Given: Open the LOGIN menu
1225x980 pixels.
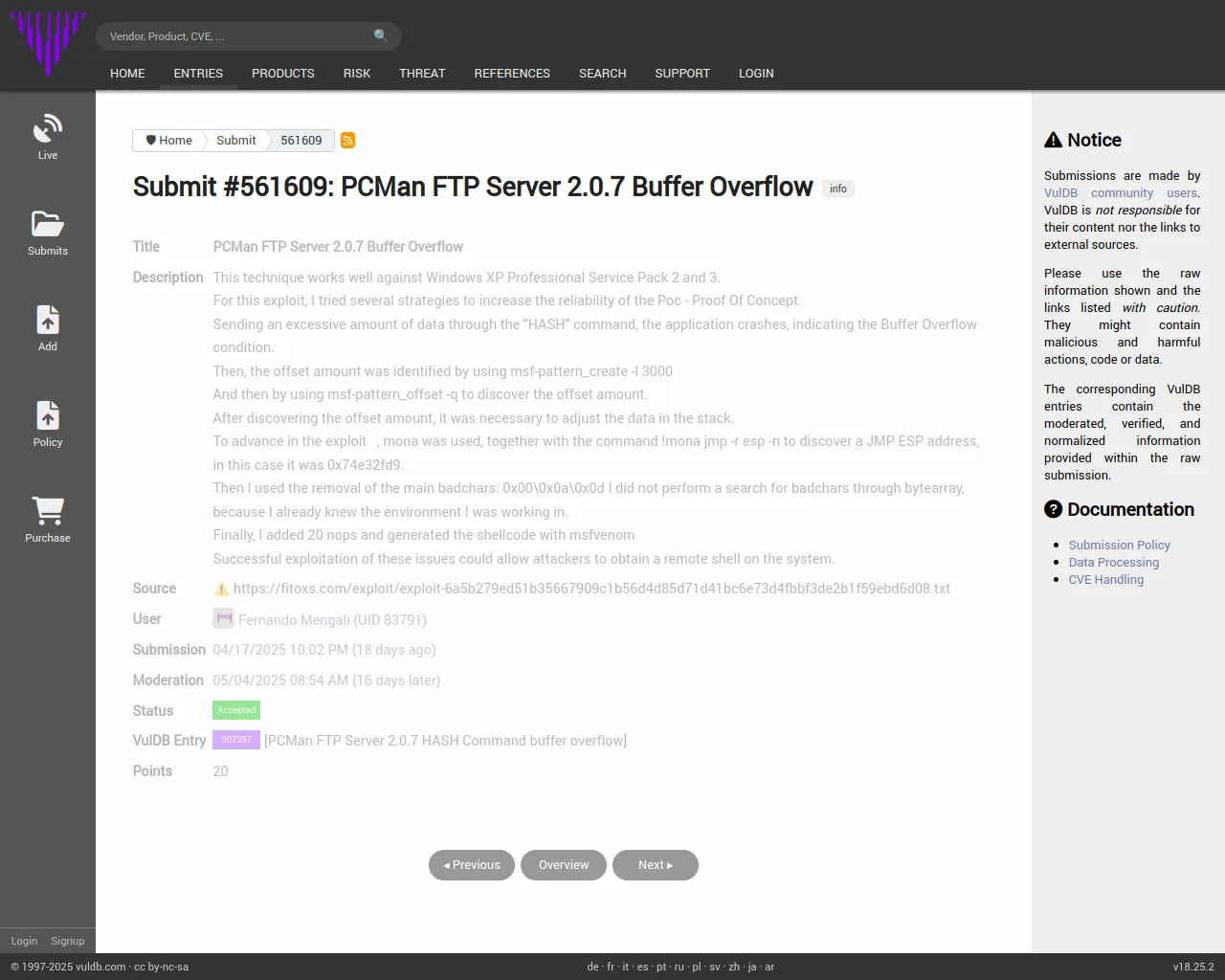Looking at the screenshot, I should click(x=756, y=73).
